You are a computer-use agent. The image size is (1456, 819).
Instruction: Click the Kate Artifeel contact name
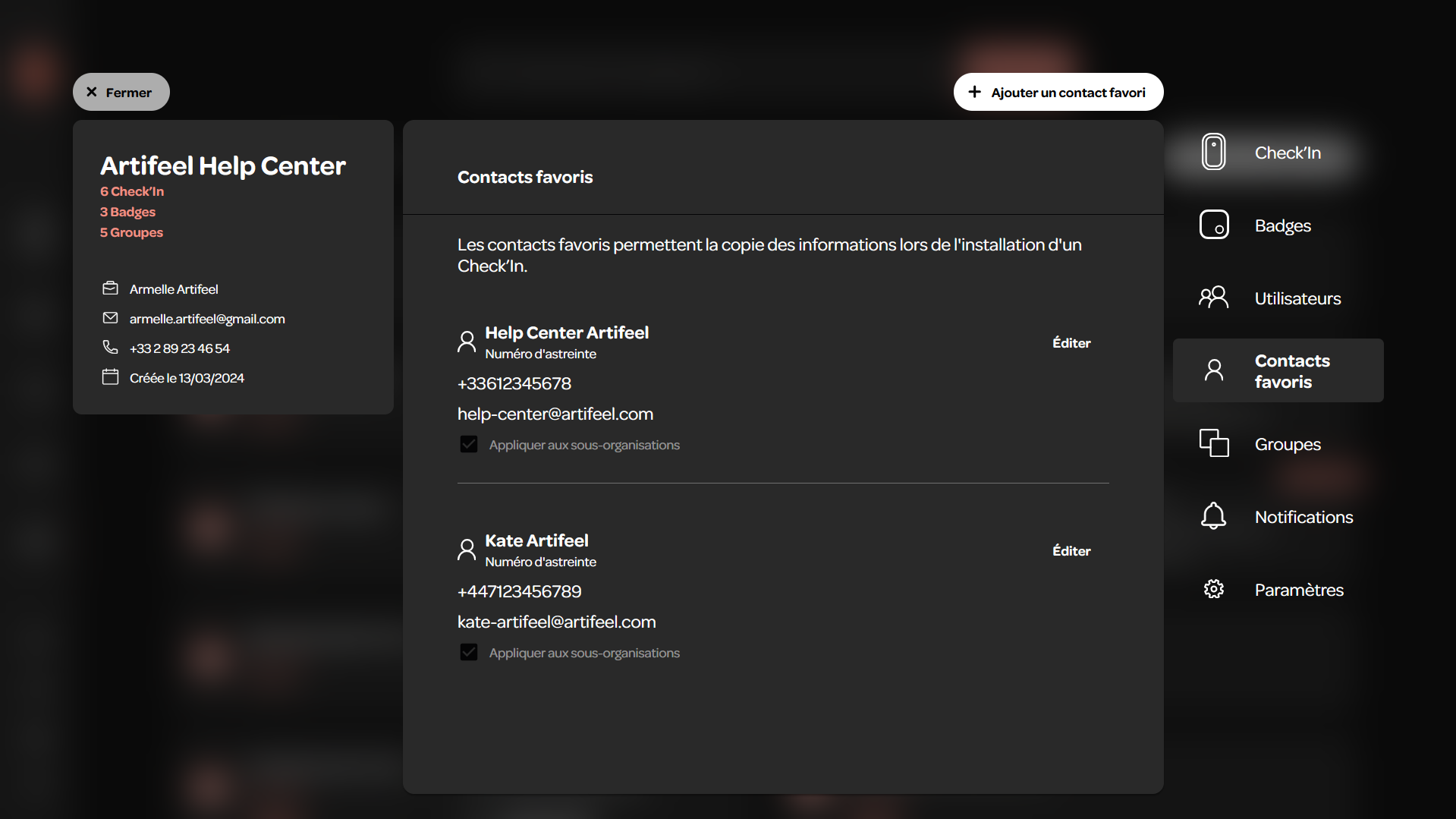pyautogui.click(x=536, y=540)
